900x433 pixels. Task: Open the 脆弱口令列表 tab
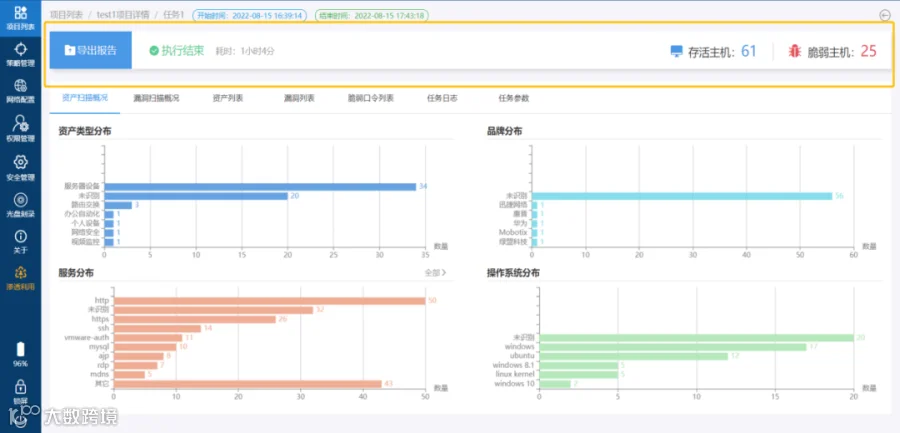(371, 98)
